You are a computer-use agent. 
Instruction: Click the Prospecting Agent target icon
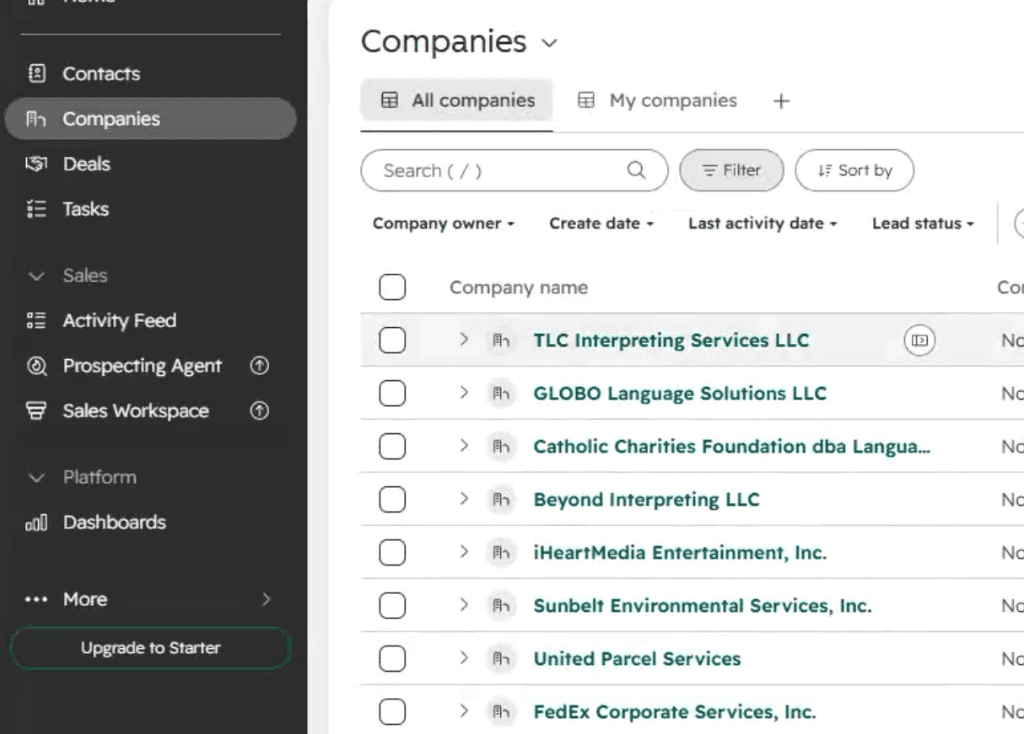(37, 366)
